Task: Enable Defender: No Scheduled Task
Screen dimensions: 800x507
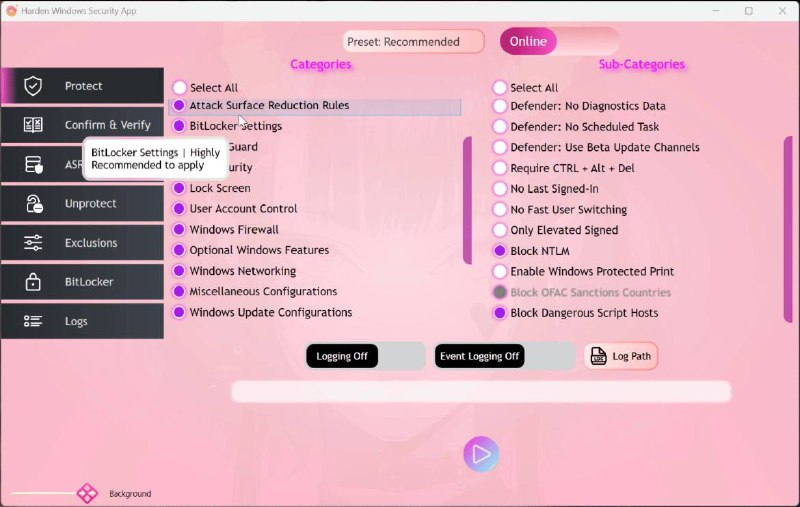Action: (x=500, y=126)
